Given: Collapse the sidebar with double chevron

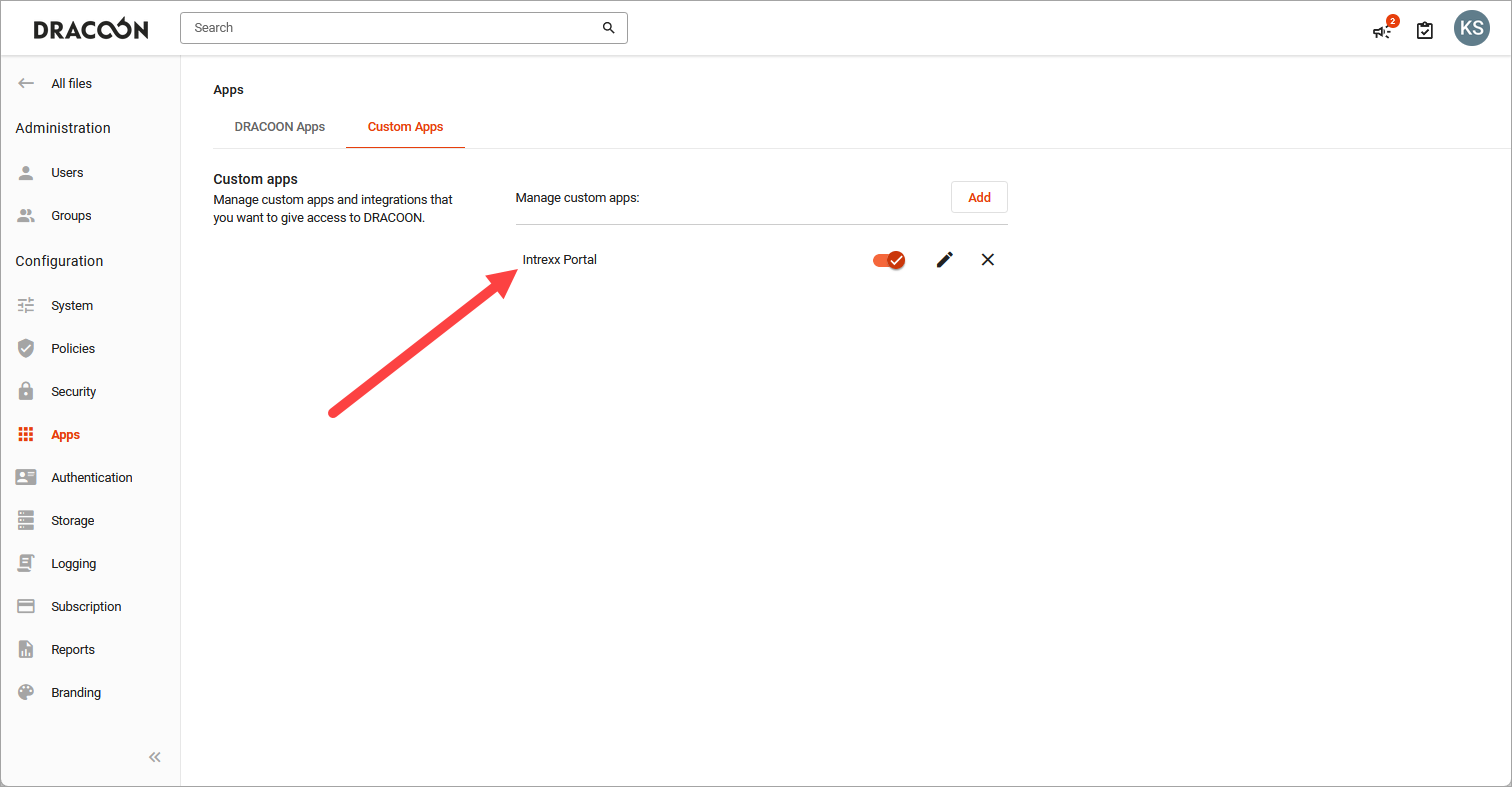Looking at the screenshot, I should click(x=155, y=757).
